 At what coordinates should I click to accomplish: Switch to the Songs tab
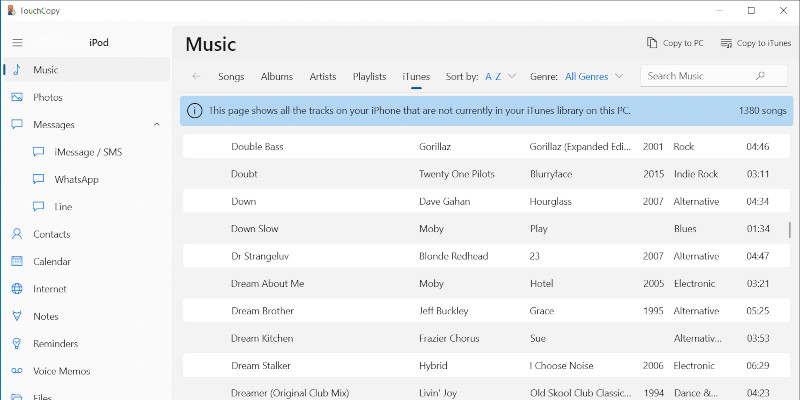pos(231,77)
